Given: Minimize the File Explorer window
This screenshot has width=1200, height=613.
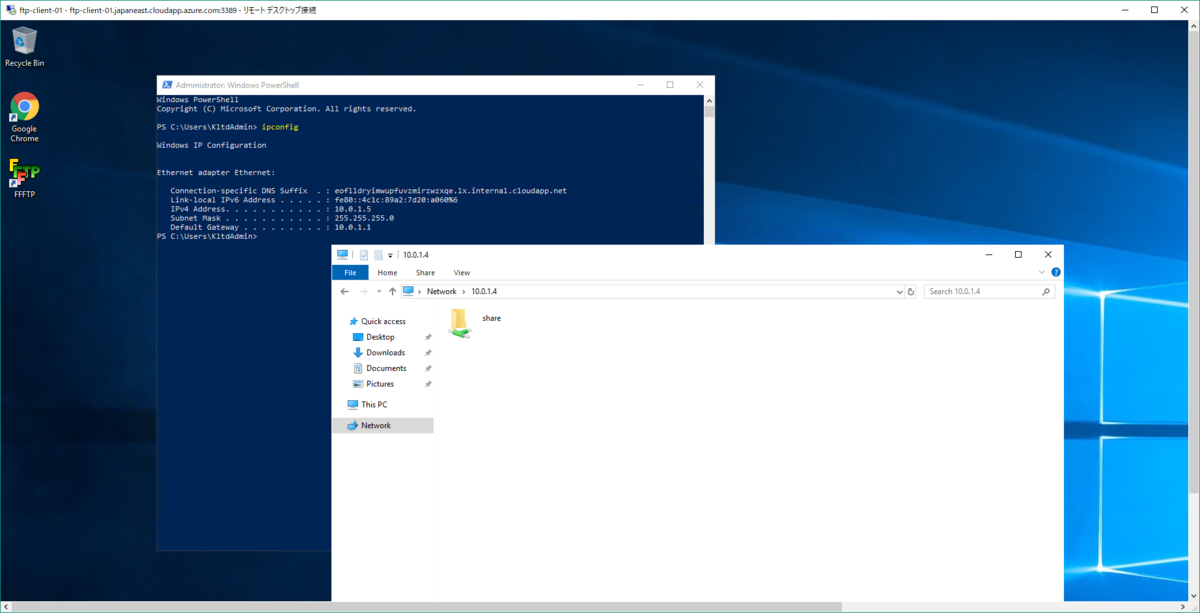Looking at the screenshot, I should pyautogui.click(x=988, y=255).
